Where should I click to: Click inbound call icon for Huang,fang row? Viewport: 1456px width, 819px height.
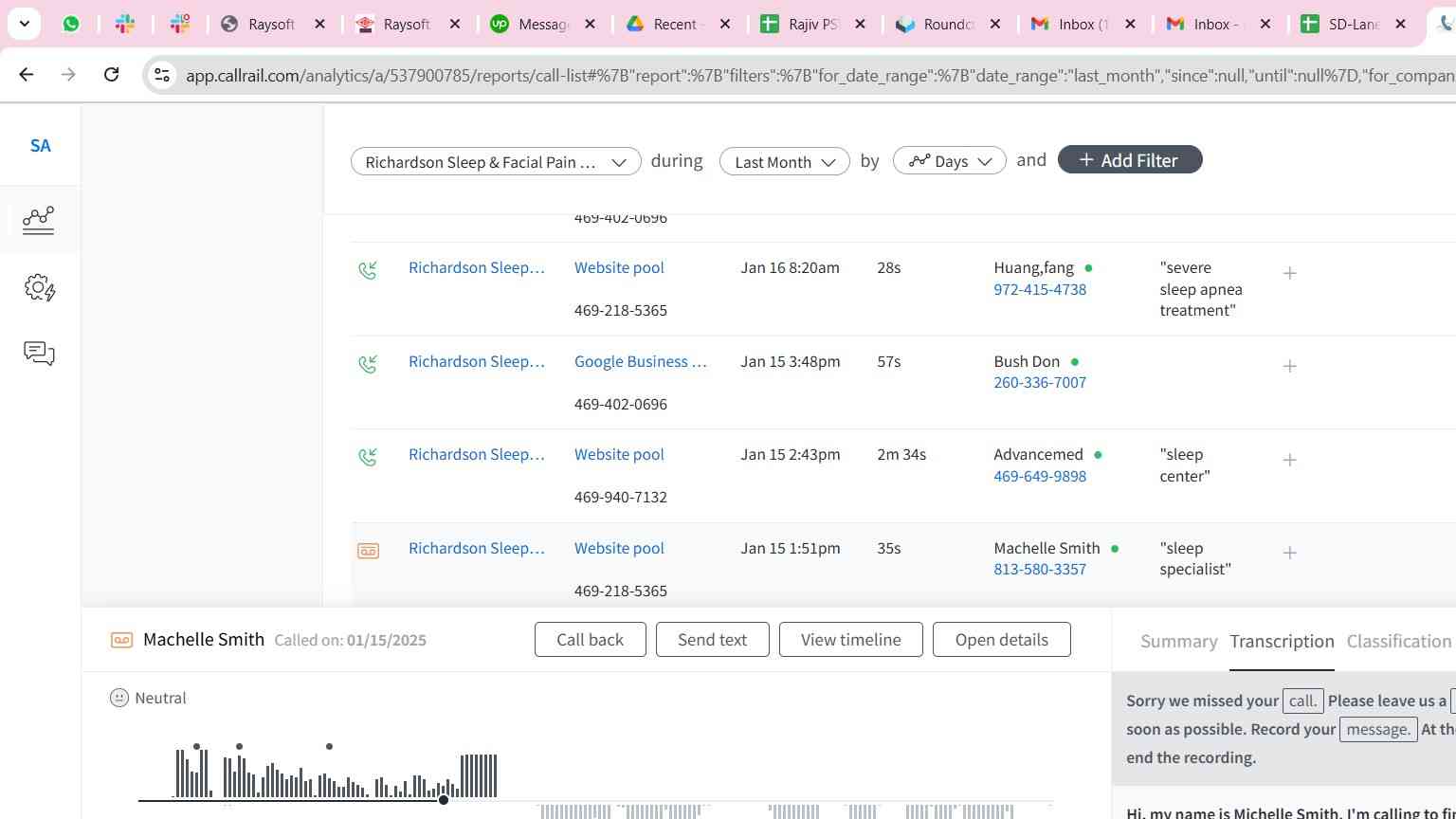(368, 271)
